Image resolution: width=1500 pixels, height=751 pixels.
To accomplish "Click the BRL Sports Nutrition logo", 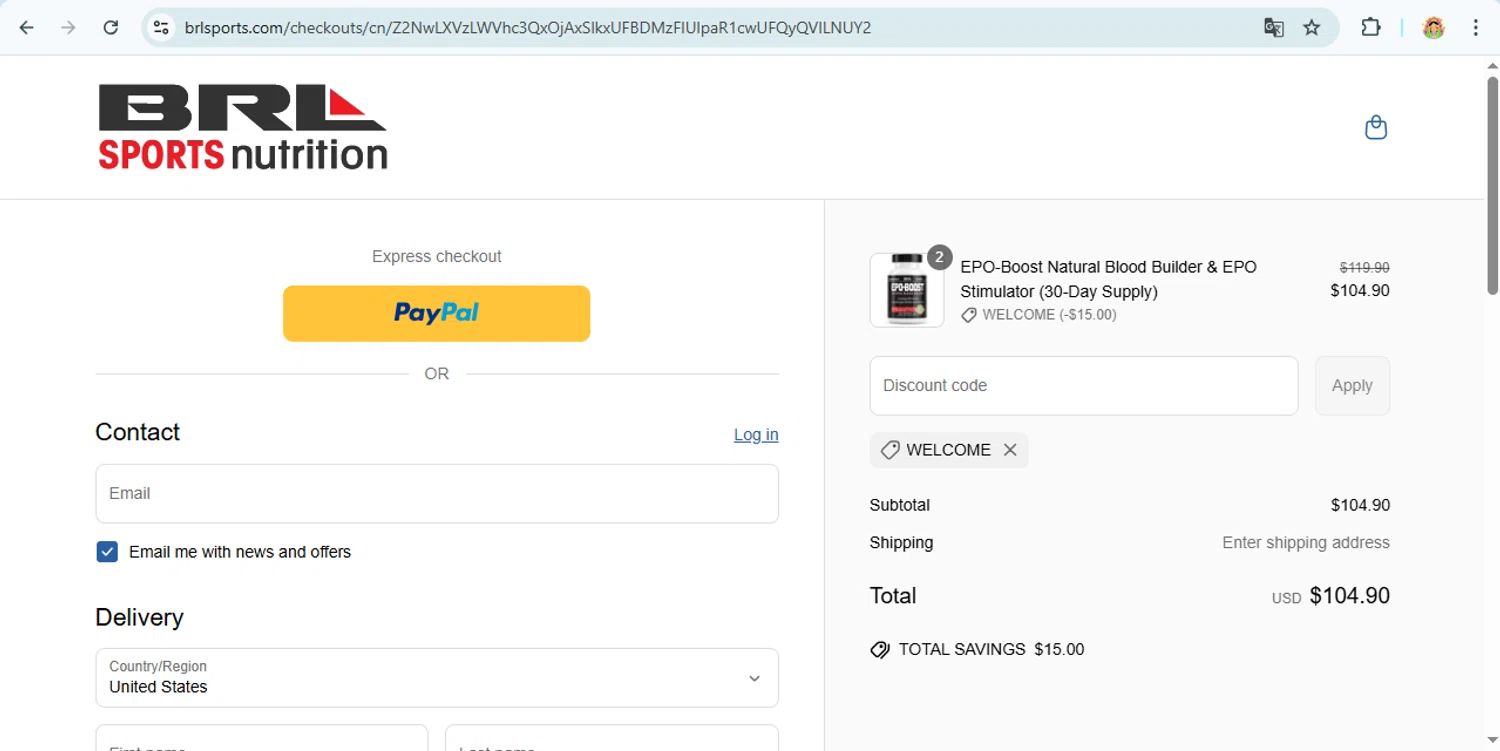I will click(x=243, y=127).
